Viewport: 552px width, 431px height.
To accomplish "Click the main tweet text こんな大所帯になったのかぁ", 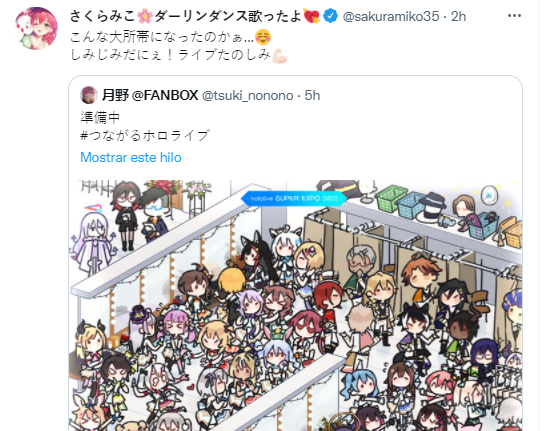I will click(x=162, y=37).
